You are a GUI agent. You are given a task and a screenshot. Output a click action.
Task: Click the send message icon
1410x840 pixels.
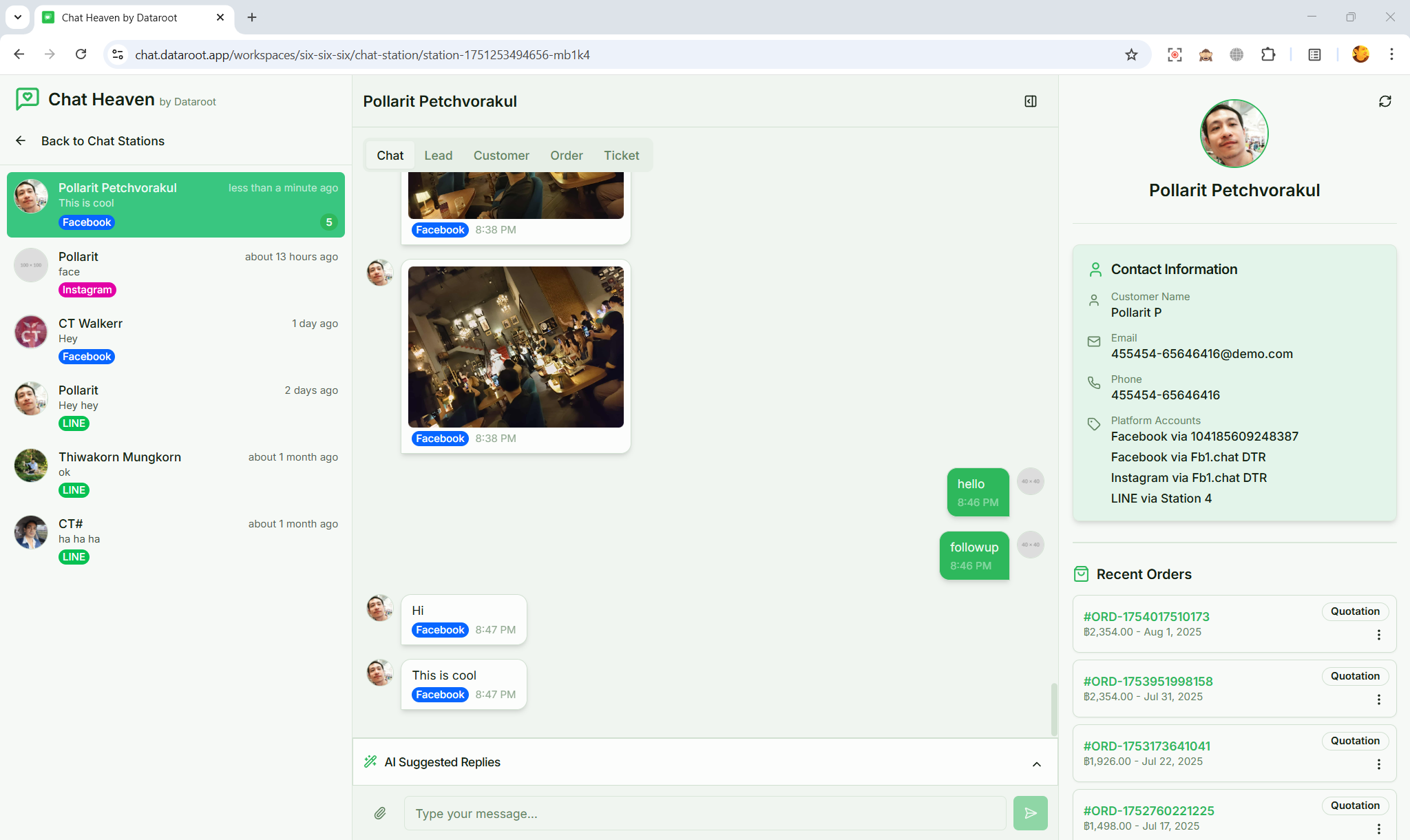tap(1030, 813)
